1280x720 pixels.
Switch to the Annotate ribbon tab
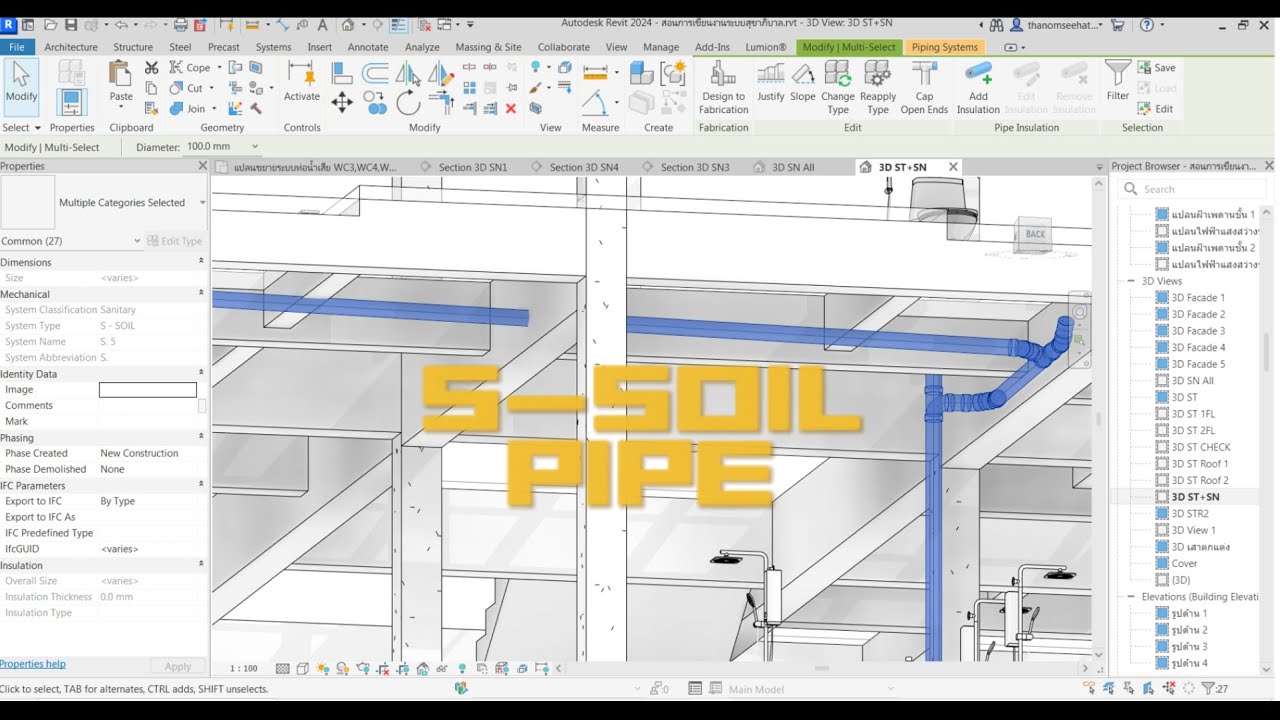point(368,47)
